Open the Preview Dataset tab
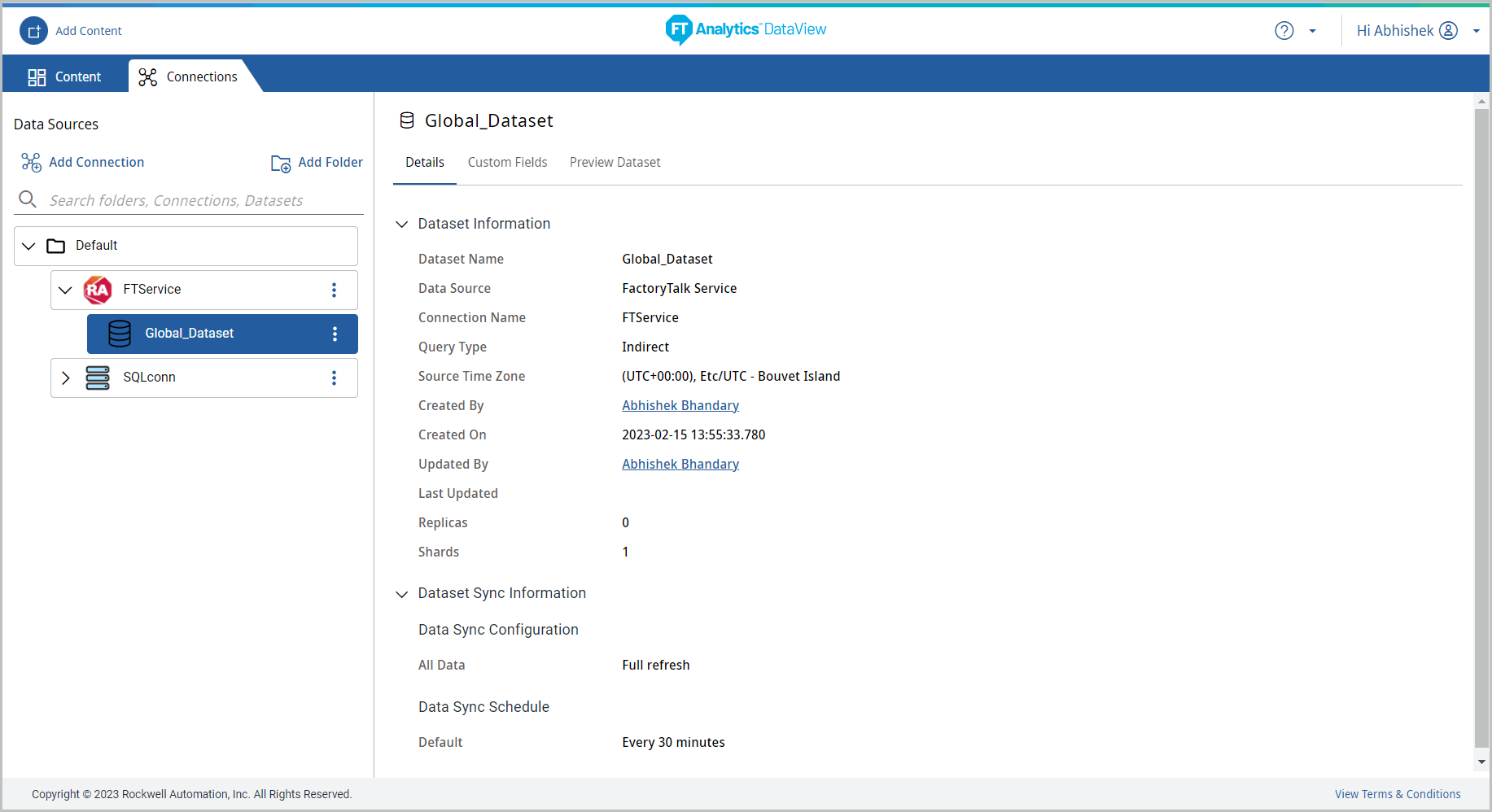 click(615, 163)
